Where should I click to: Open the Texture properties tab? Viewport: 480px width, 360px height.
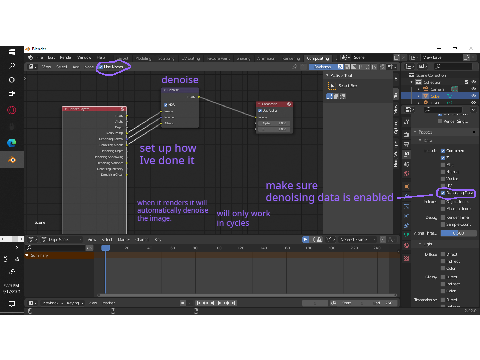[x=406, y=258]
